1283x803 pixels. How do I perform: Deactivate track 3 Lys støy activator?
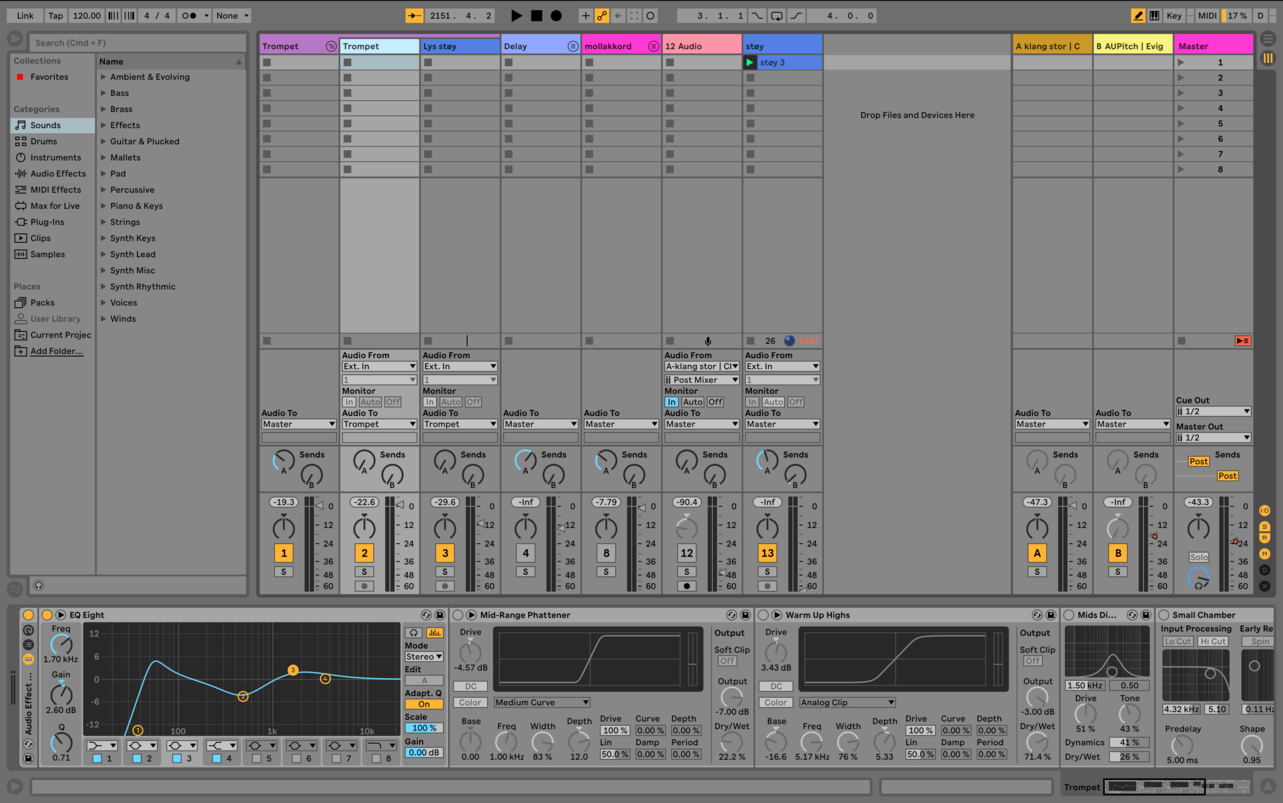(x=445, y=553)
